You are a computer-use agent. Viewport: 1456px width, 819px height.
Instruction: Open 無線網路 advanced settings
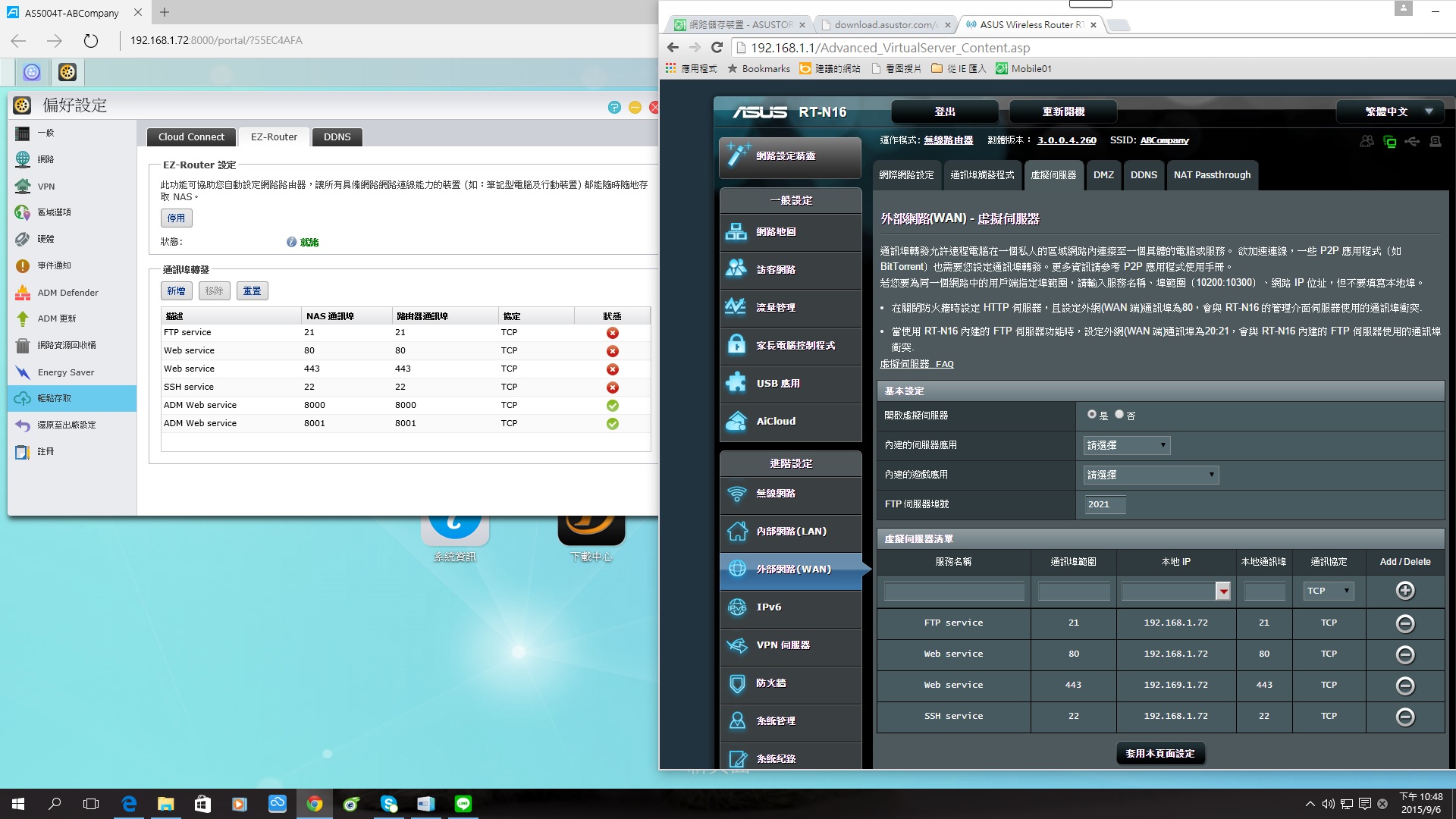pos(790,494)
